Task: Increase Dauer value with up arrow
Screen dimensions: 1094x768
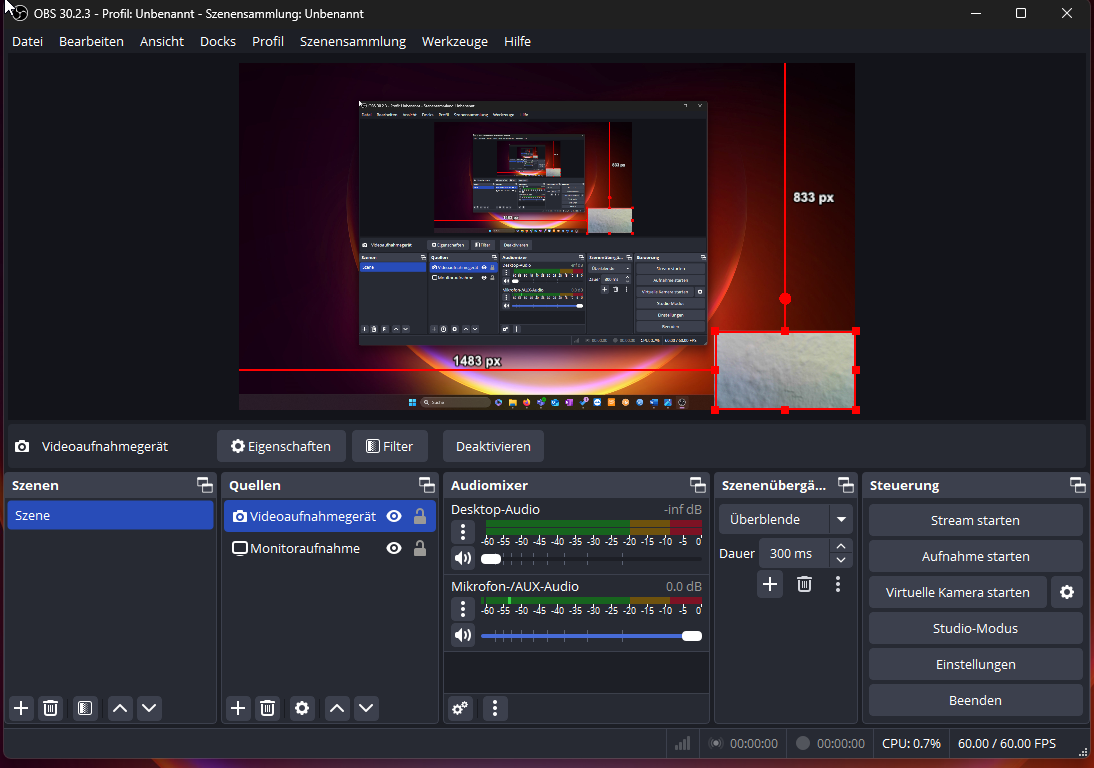Action: (841, 546)
